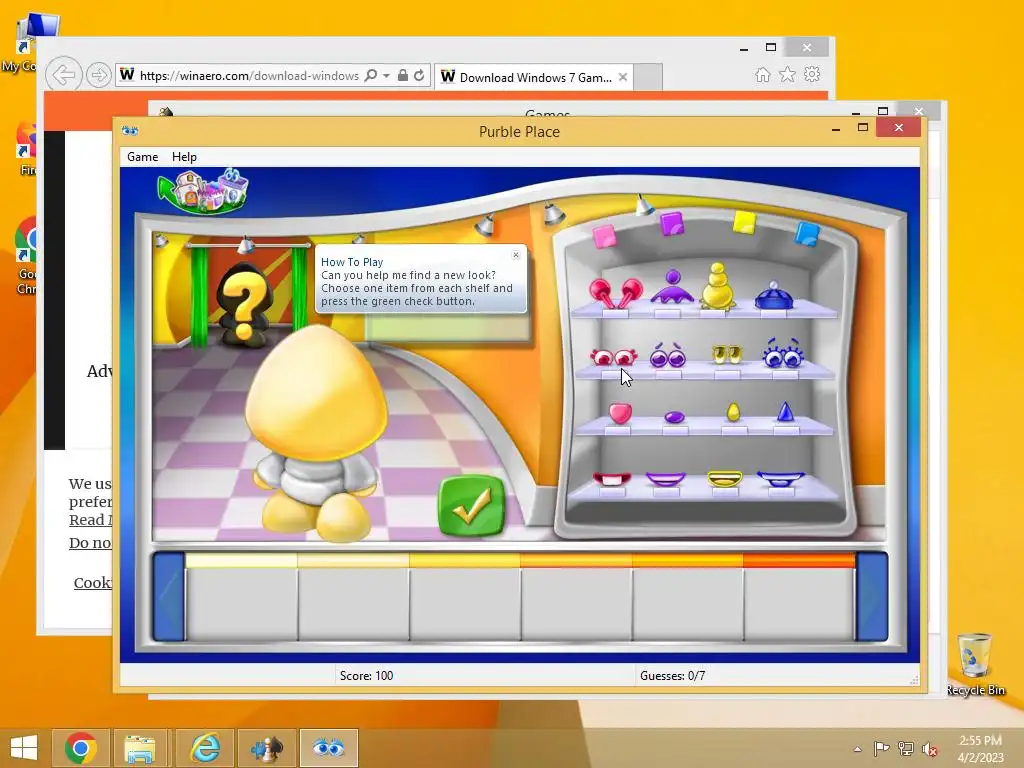Click the Score: 100 status text
The image size is (1024, 768).
[366, 676]
